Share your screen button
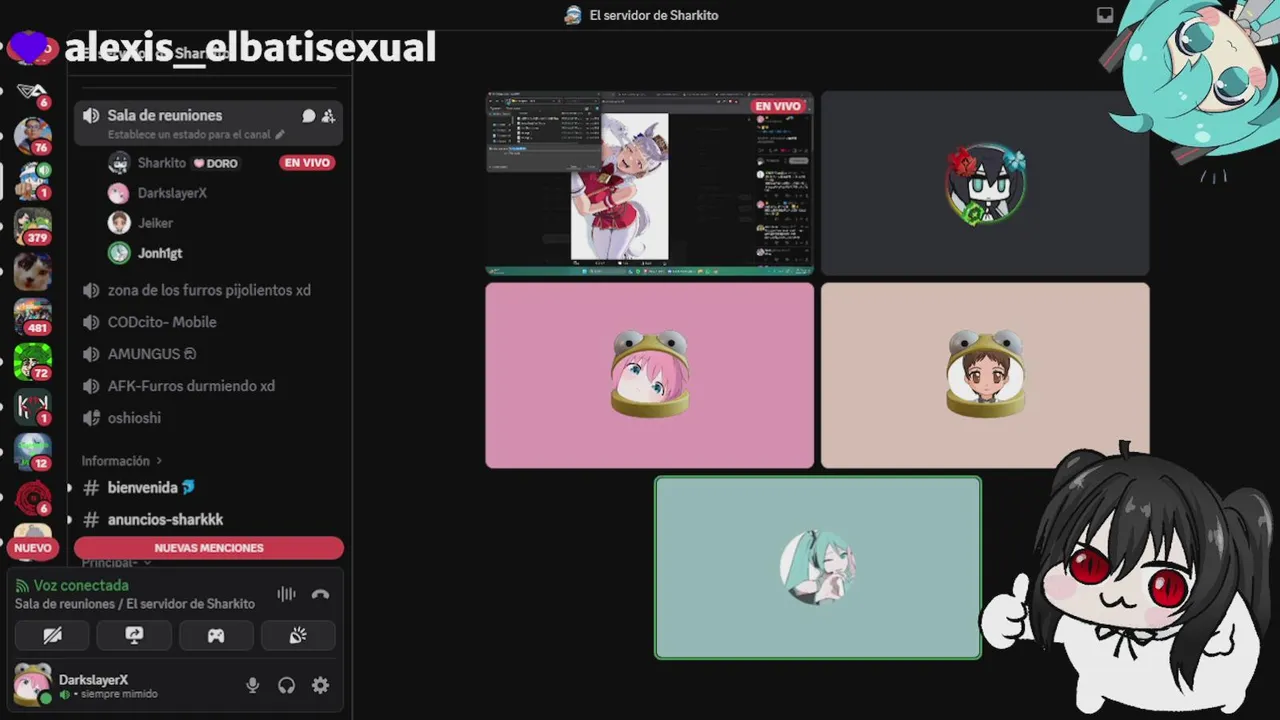1280x720 pixels. click(x=134, y=635)
